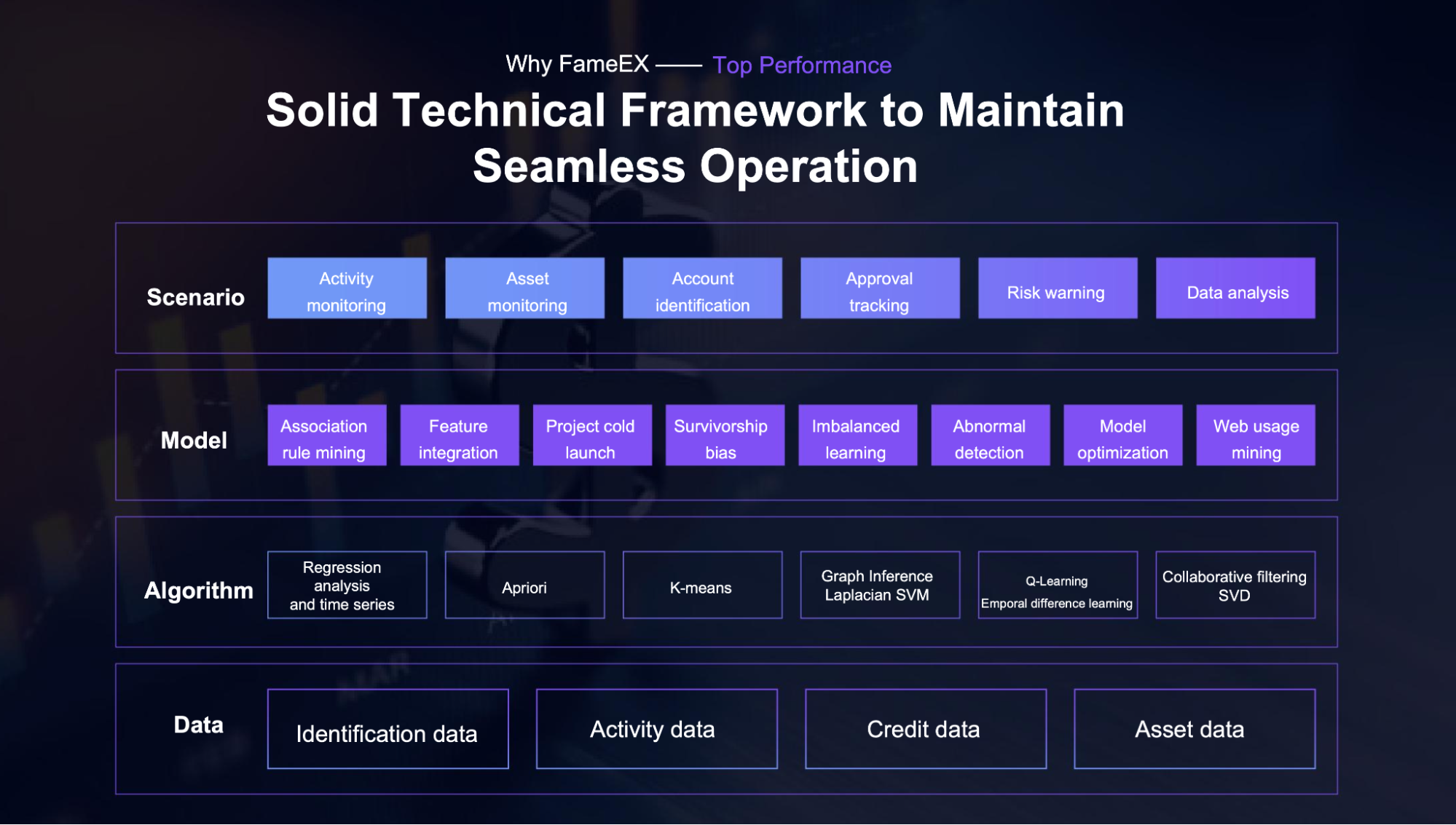Click the Project cold launch box

tap(592, 435)
